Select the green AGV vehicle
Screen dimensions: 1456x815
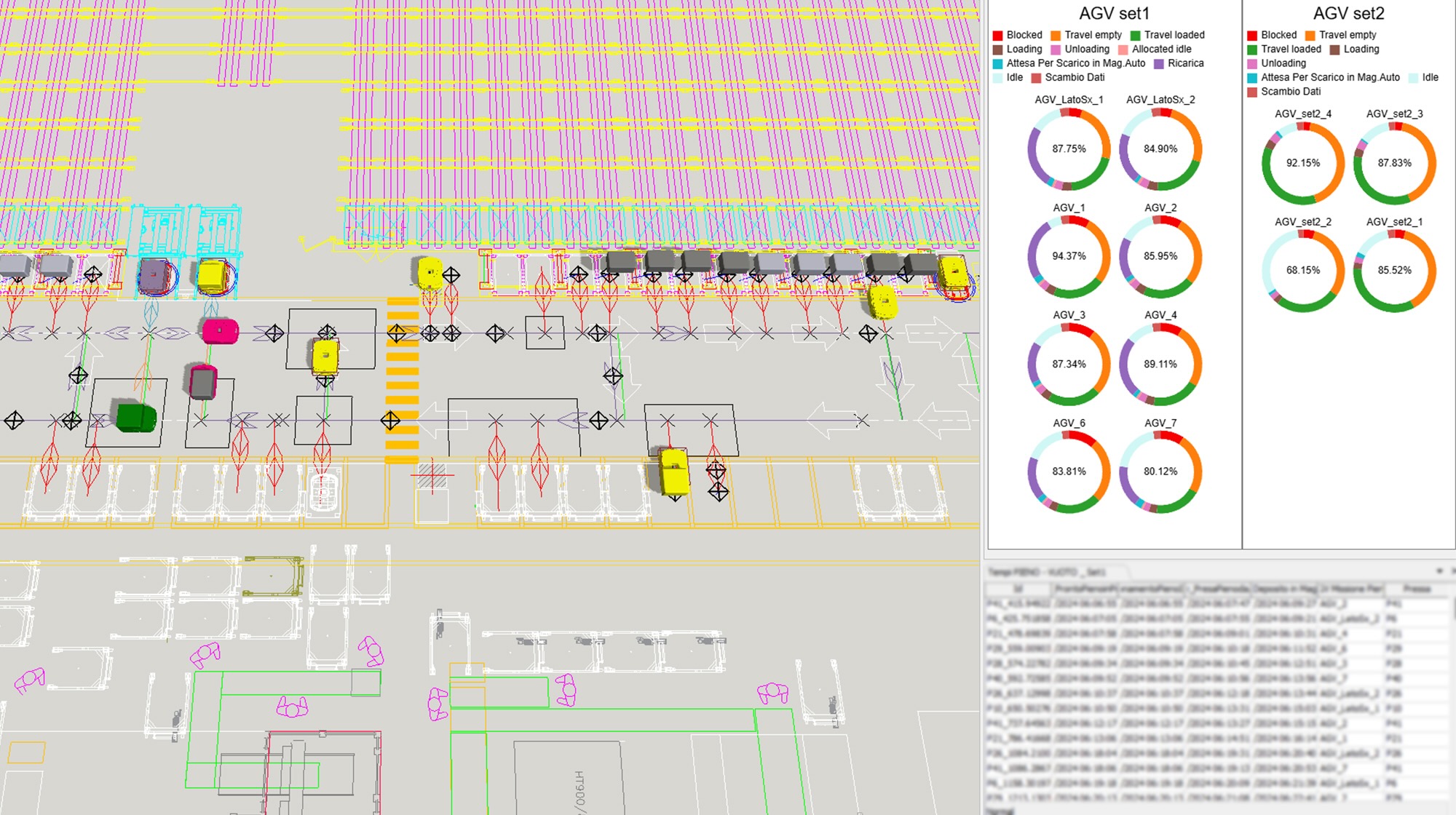(x=136, y=418)
